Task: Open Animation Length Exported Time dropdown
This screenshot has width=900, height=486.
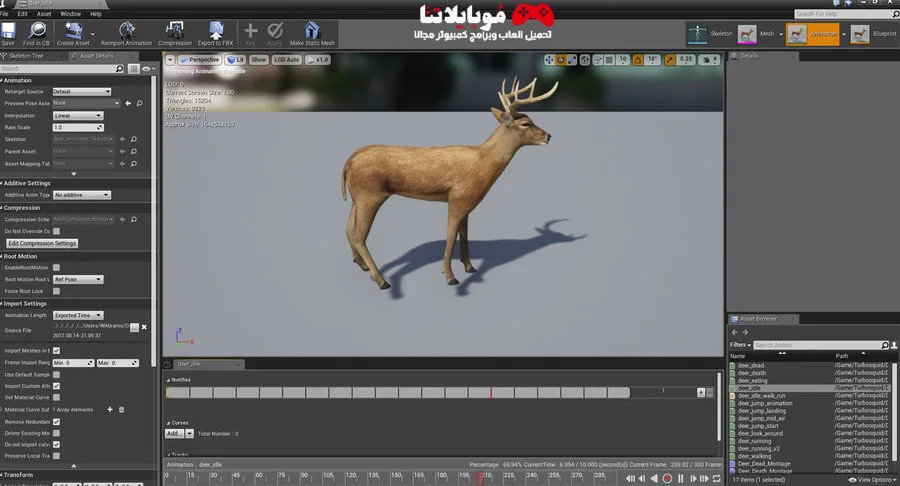Action: 78,315
